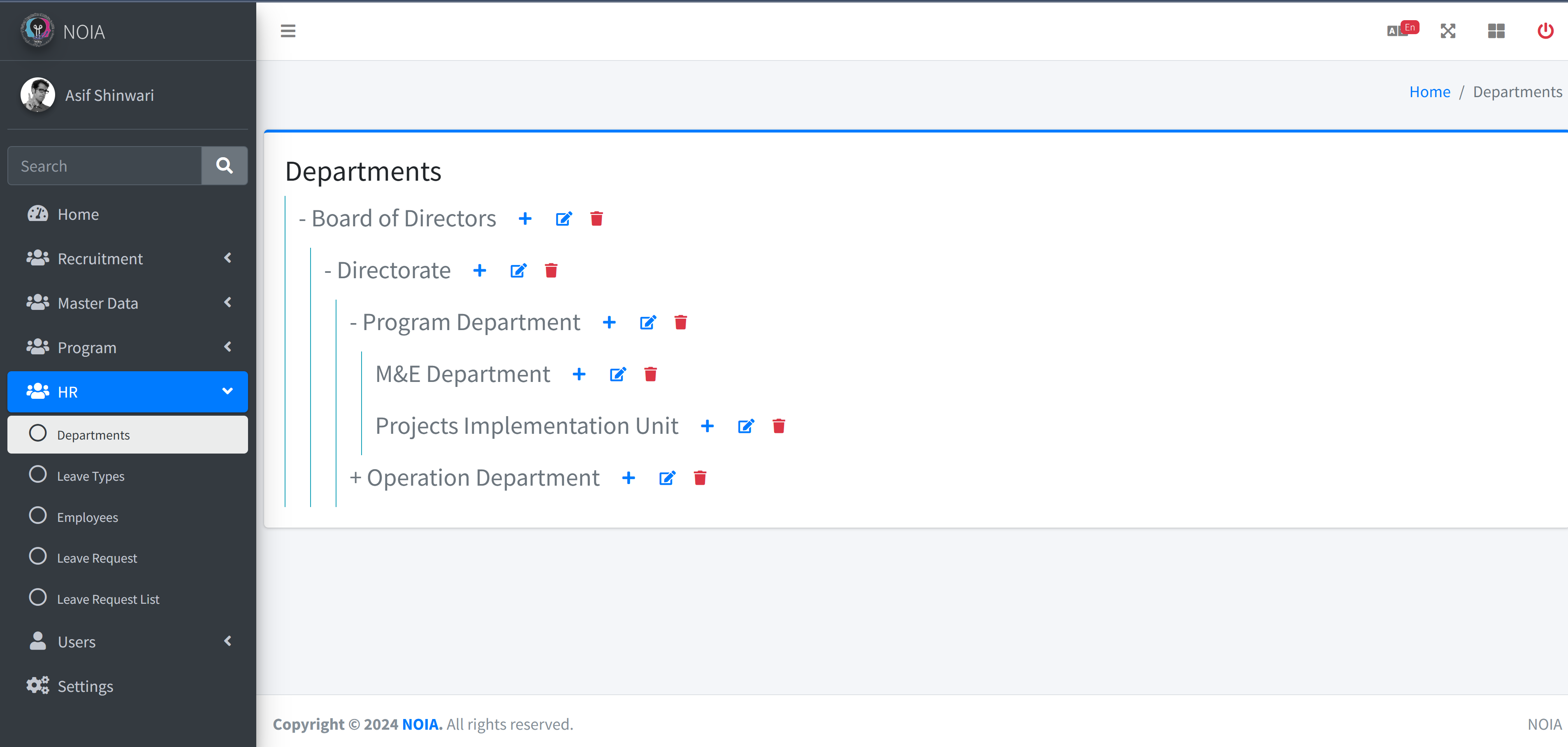
Task: Click the NOIA link in footer
Action: [x=420, y=724]
